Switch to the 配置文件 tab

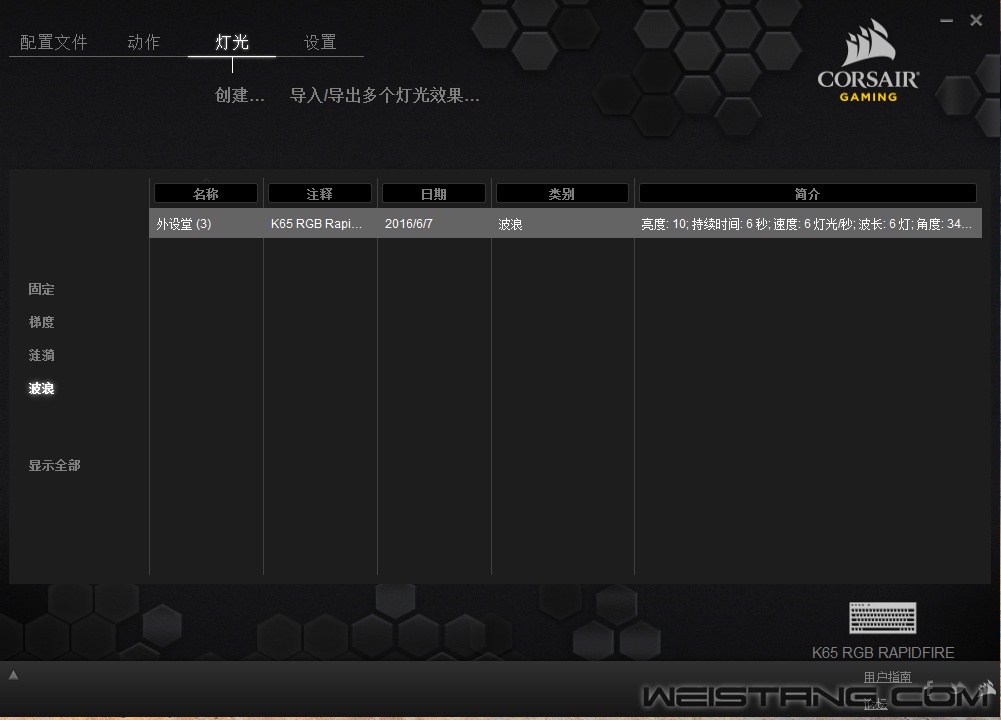click(54, 42)
